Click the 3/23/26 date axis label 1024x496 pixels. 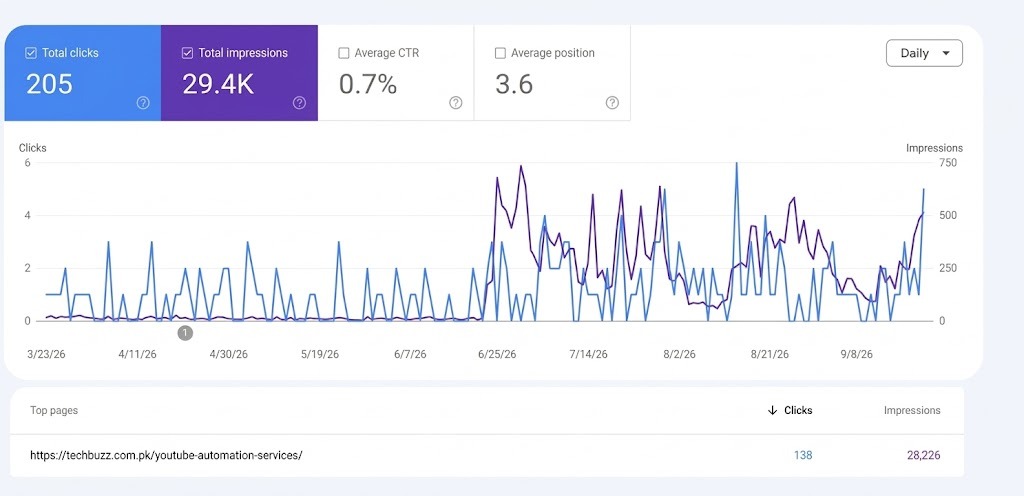(x=46, y=354)
